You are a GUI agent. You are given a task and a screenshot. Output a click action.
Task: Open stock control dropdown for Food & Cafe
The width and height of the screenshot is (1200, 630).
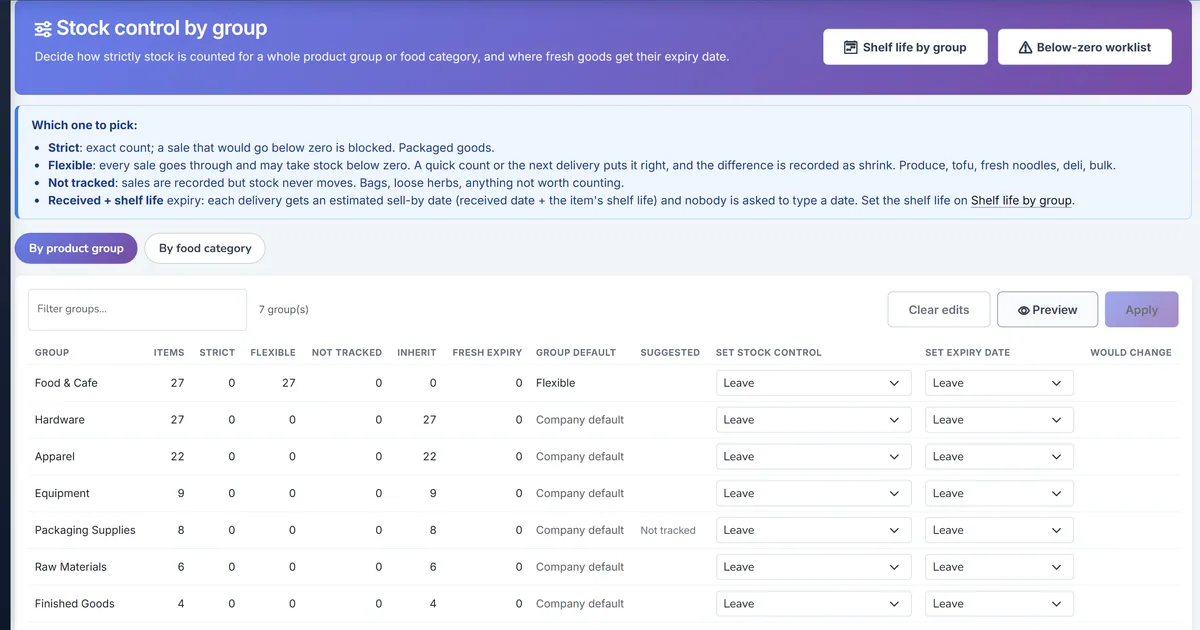point(813,383)
